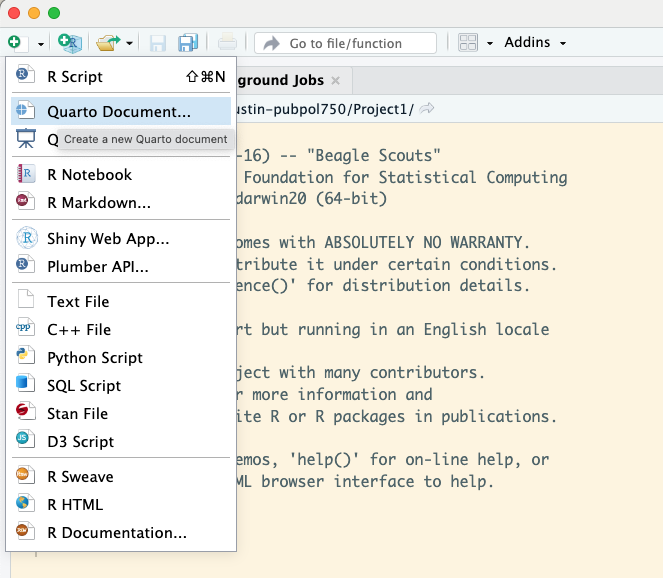Close the Background Jobs tab
The height and width of the screenshot is (578, 663).
pyautogui.click(x=336, y=80)
